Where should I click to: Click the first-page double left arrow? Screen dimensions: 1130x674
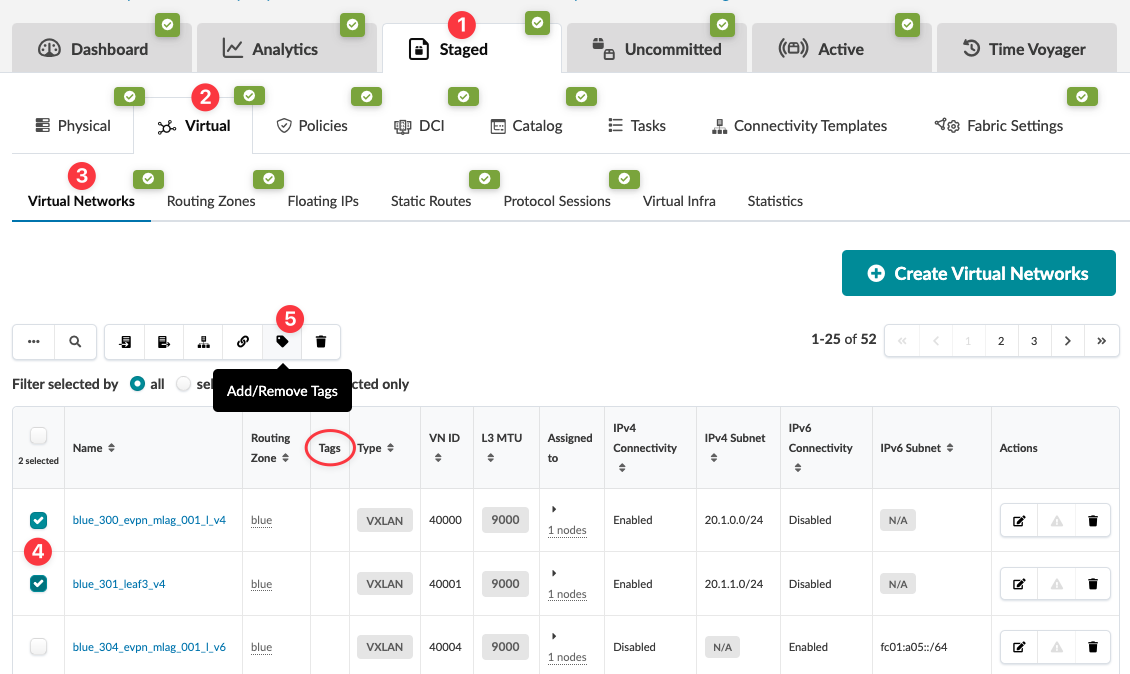pyautogui.click(x=902, y=341)
